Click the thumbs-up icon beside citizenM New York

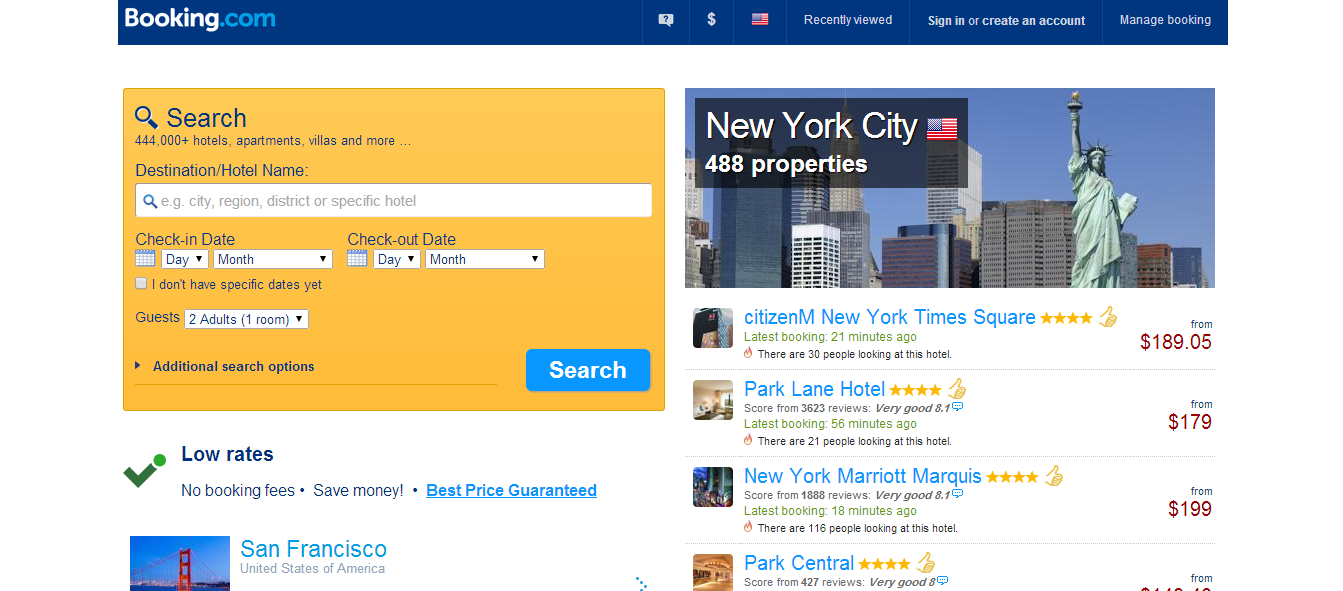click(x=1107, y=317)
